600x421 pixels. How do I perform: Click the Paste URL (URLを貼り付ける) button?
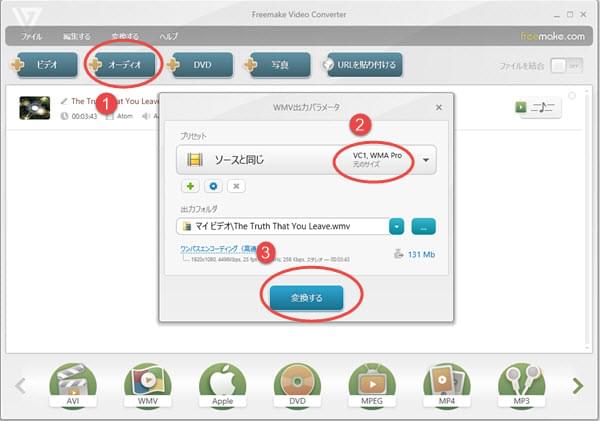[x=362, y=65]
